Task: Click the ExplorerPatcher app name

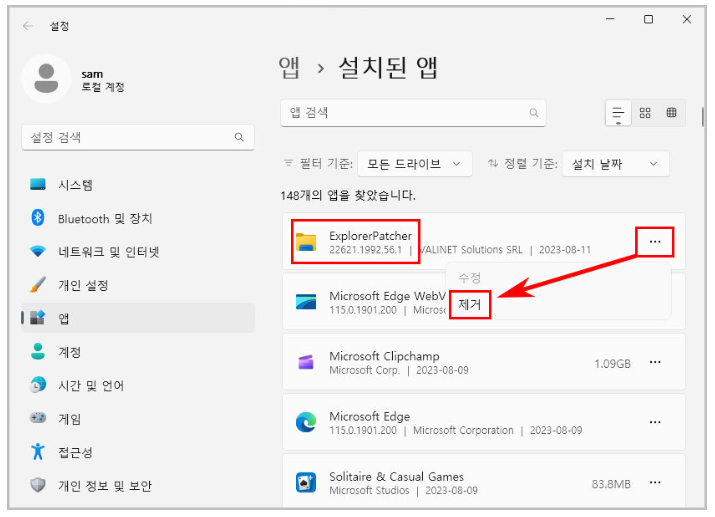Action: 370,236
